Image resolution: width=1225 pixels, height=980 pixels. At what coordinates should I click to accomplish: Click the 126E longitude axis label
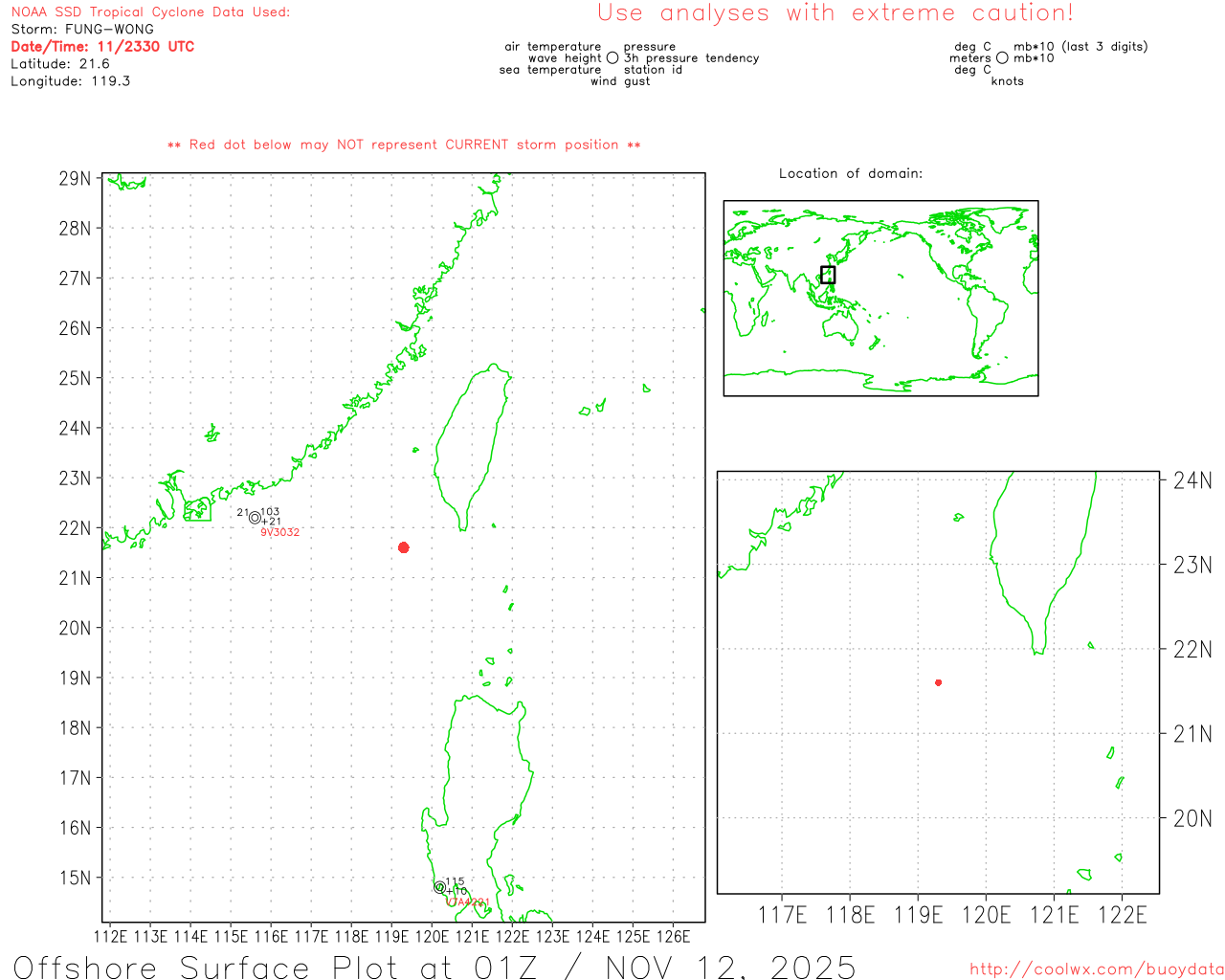pos(674,936)
